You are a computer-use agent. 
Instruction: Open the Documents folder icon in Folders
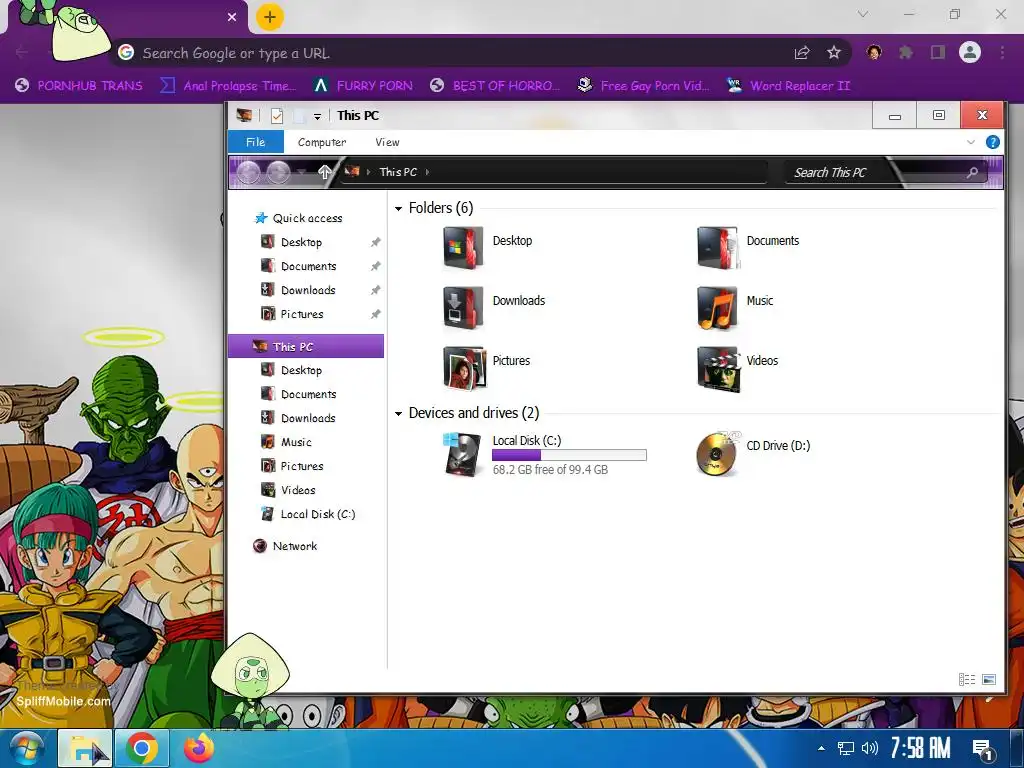pyautogui.click(x=717, y=248)
